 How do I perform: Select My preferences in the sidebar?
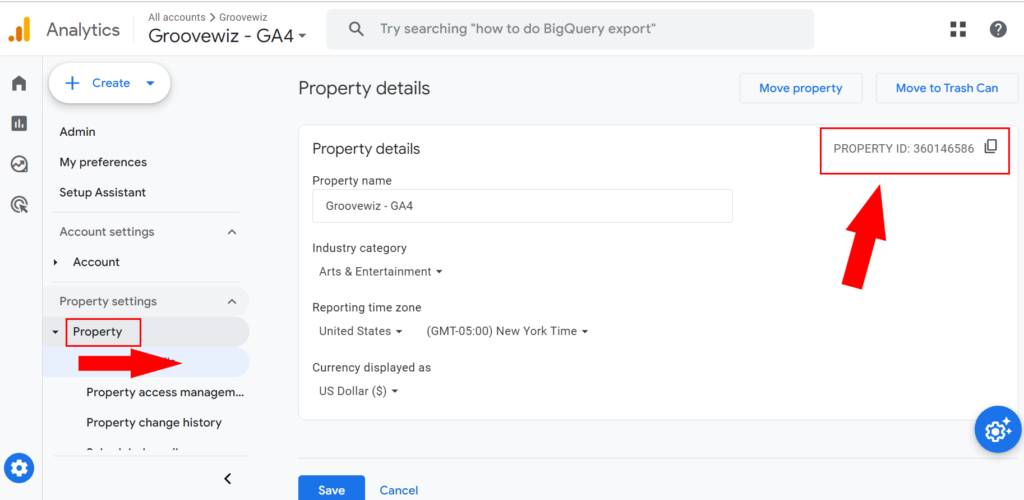coord(103,162)
